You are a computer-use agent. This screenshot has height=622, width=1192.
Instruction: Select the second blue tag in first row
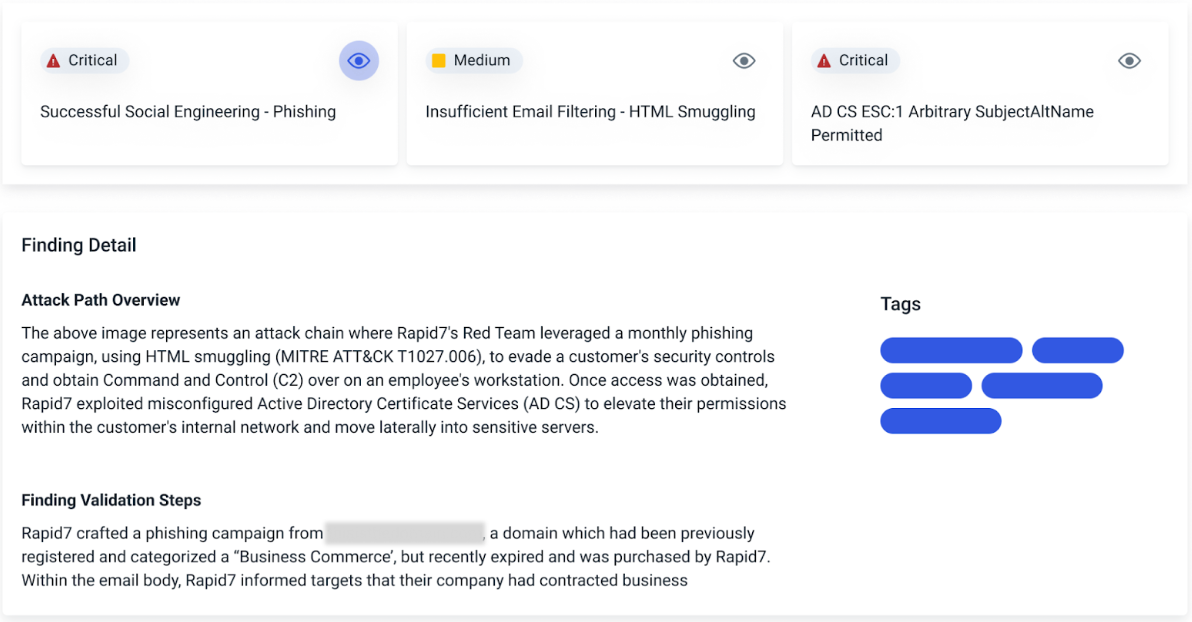tap(1077, 350)
